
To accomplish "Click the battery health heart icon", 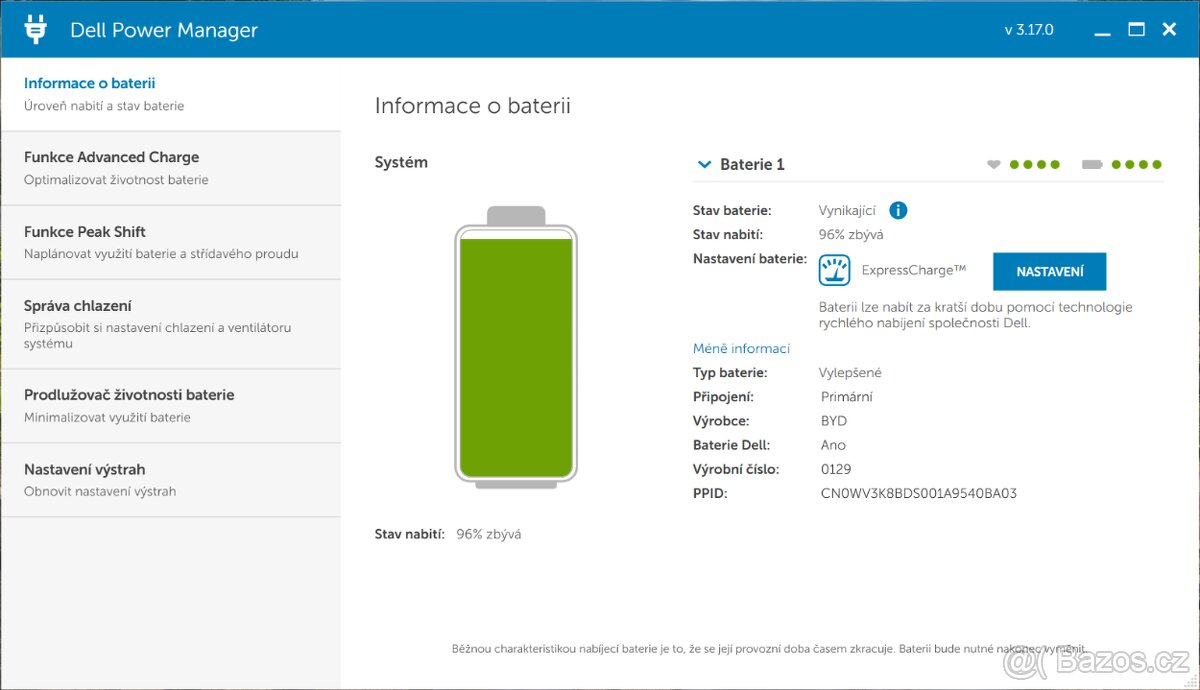I will 993,165.
